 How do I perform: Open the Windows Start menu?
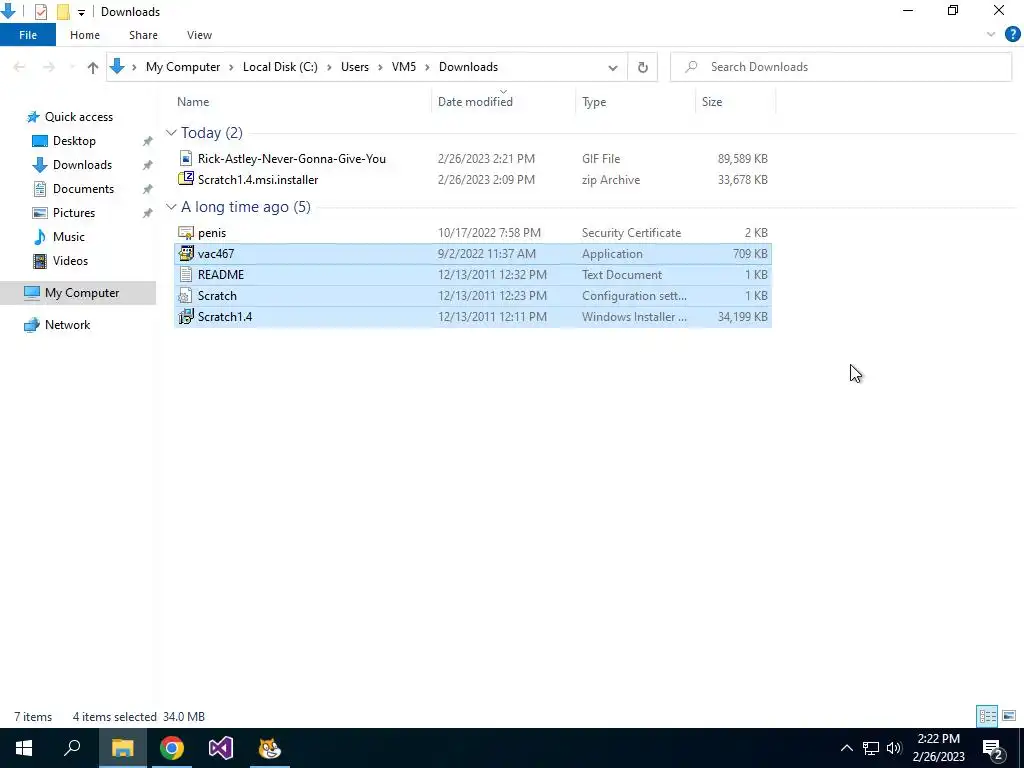click(x=24, y=748)
